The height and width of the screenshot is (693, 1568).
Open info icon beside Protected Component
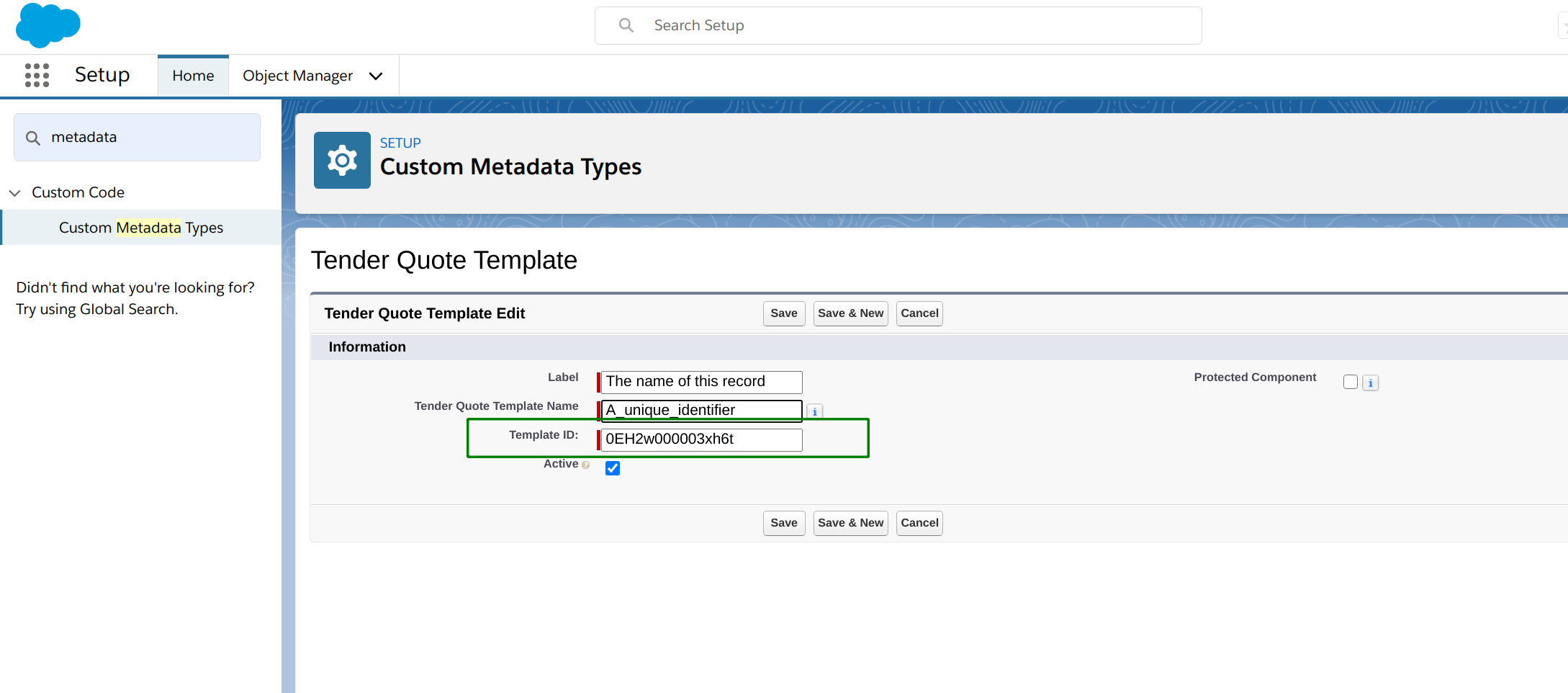click(x=1370, y=383)
